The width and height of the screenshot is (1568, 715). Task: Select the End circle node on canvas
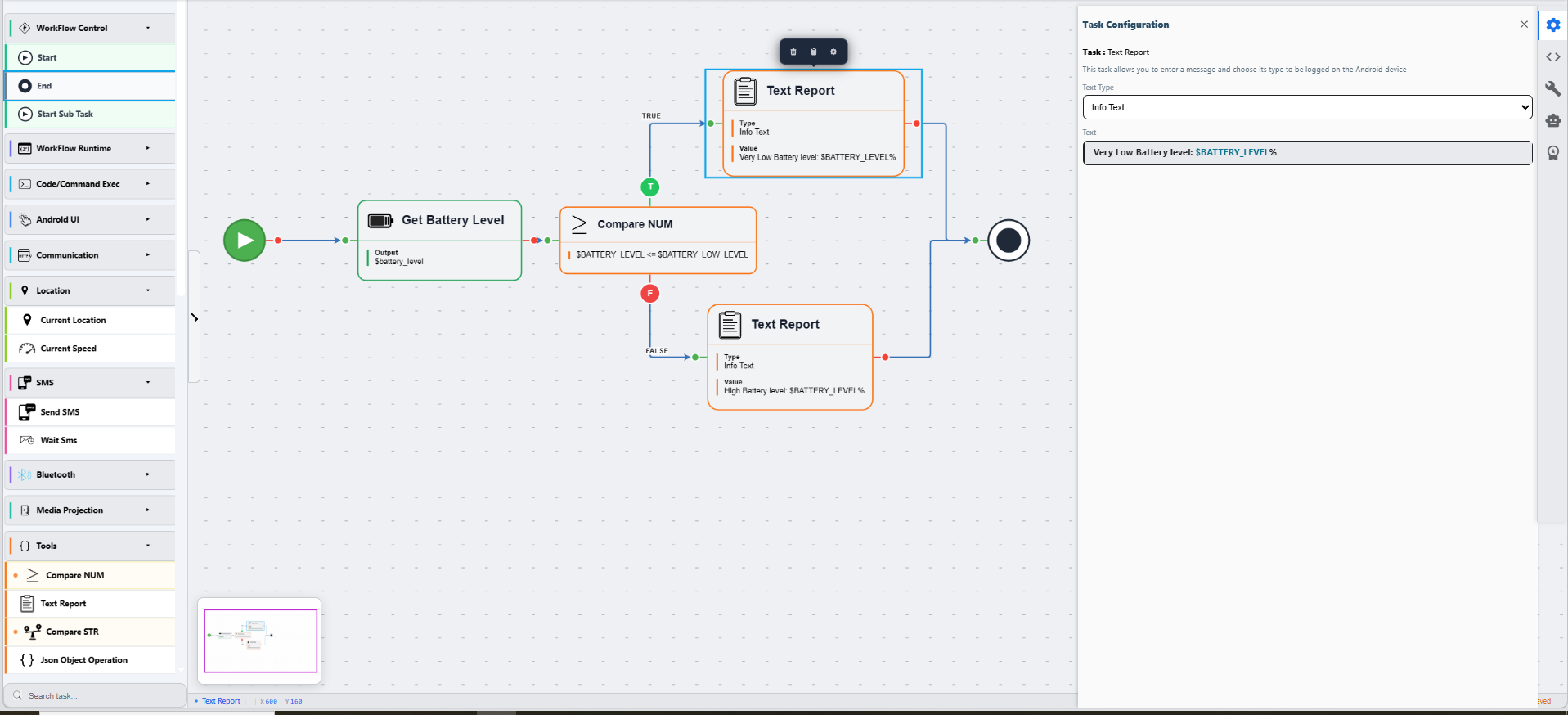tap(1009, 241)
